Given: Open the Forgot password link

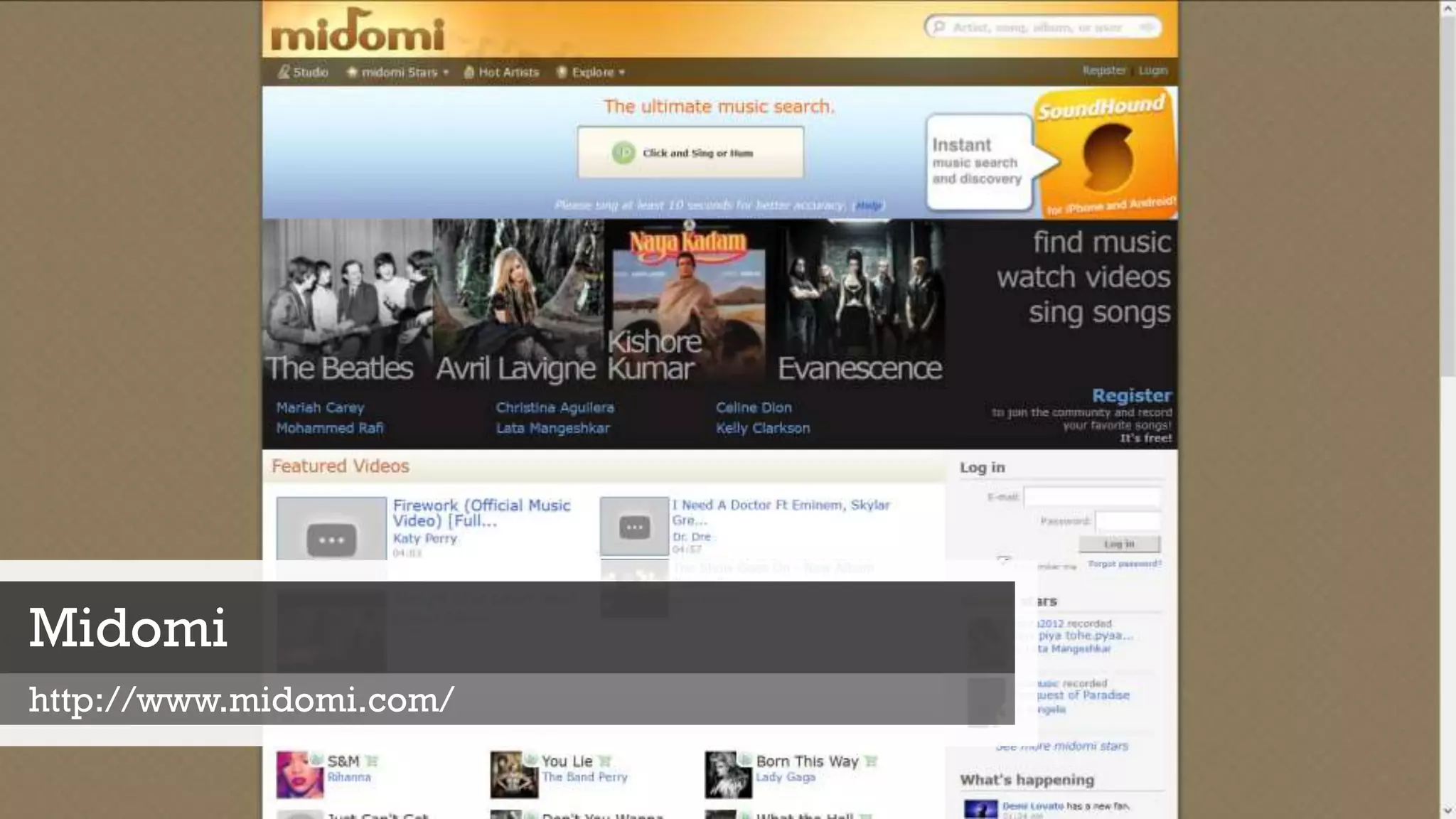Looking at the screenshot, I should (1124, 564).
